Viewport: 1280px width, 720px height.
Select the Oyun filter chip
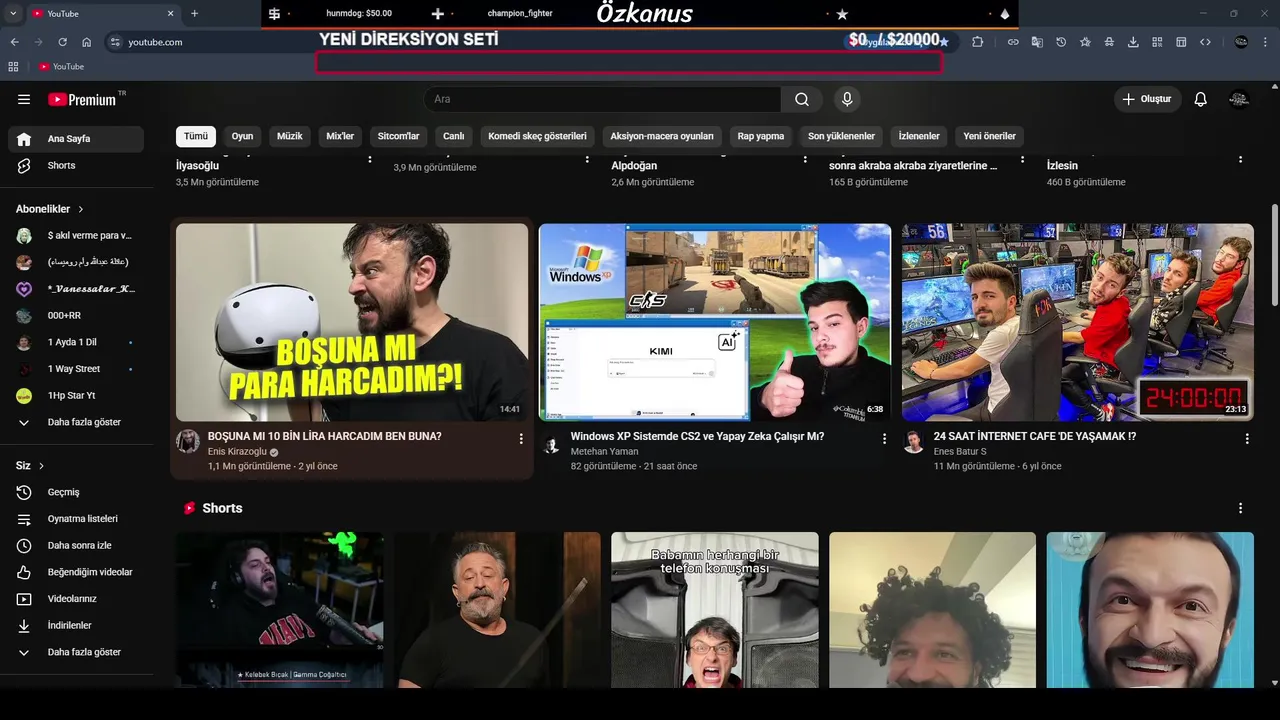coord(243,136)
